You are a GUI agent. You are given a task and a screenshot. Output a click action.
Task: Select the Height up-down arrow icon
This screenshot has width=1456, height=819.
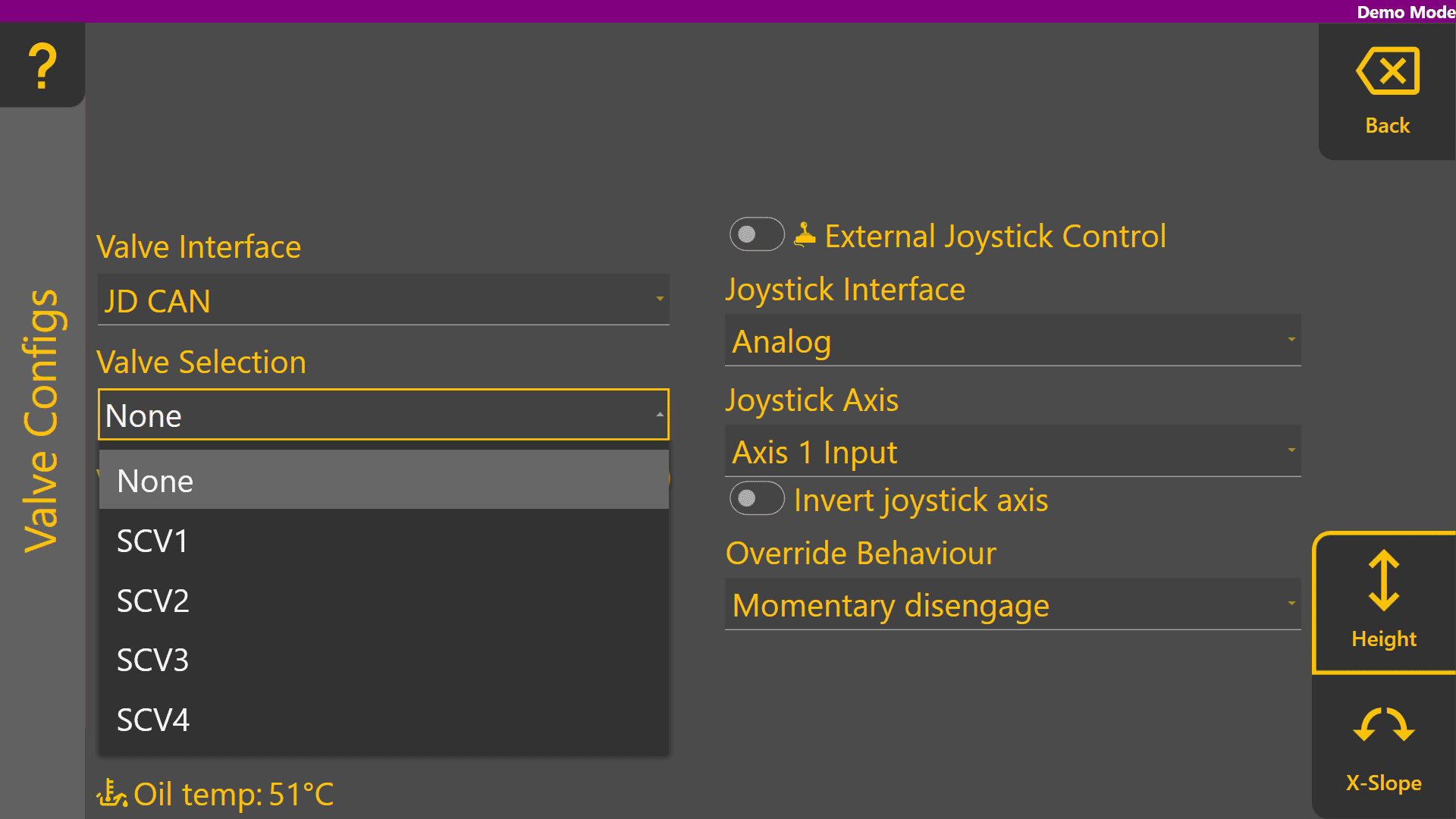1383,581
